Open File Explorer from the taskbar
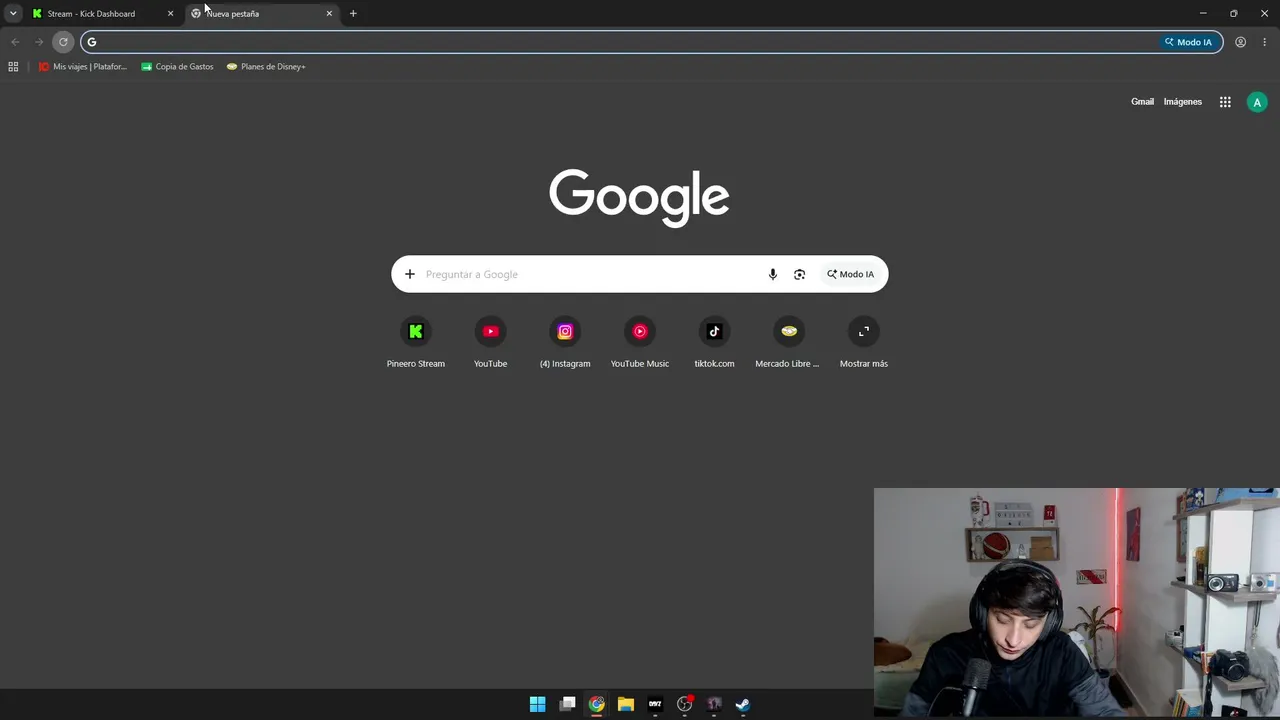 (x=626, y=704)
